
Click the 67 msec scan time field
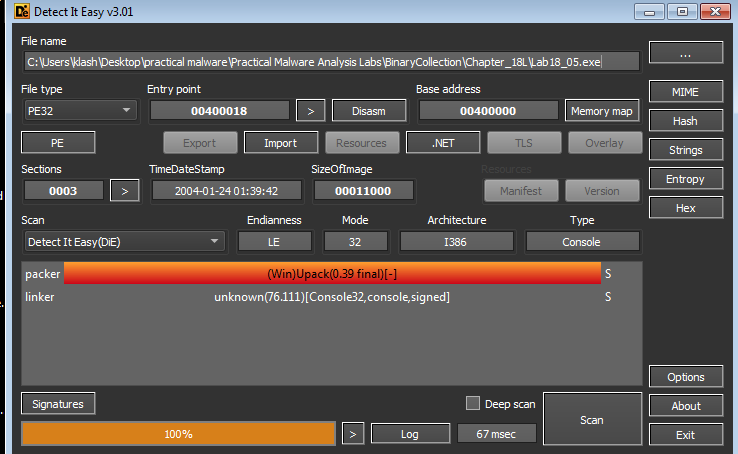pos(496,433)
